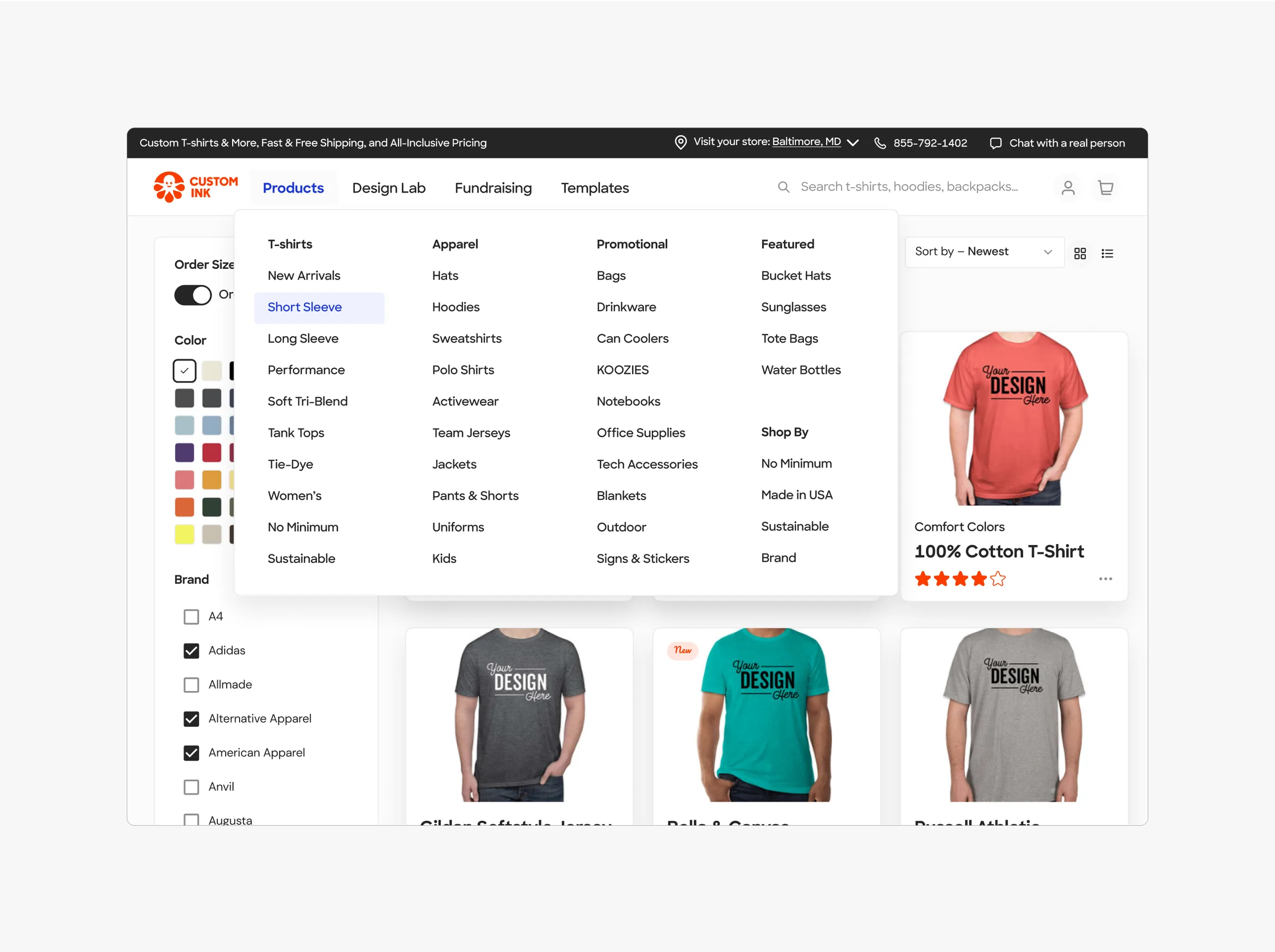
Task: Uncheck the Adidas brand checkbox
Action: click(191, 651)
